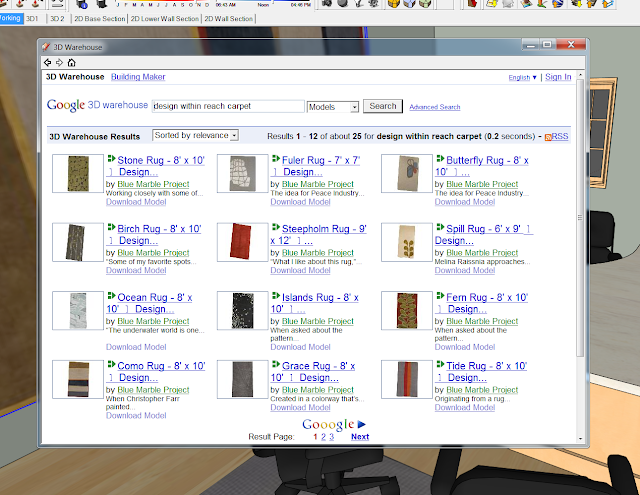The image size is (640, 495).
Task: Click the vertical scrollbar of results page
Action: [x=580, y=218]
